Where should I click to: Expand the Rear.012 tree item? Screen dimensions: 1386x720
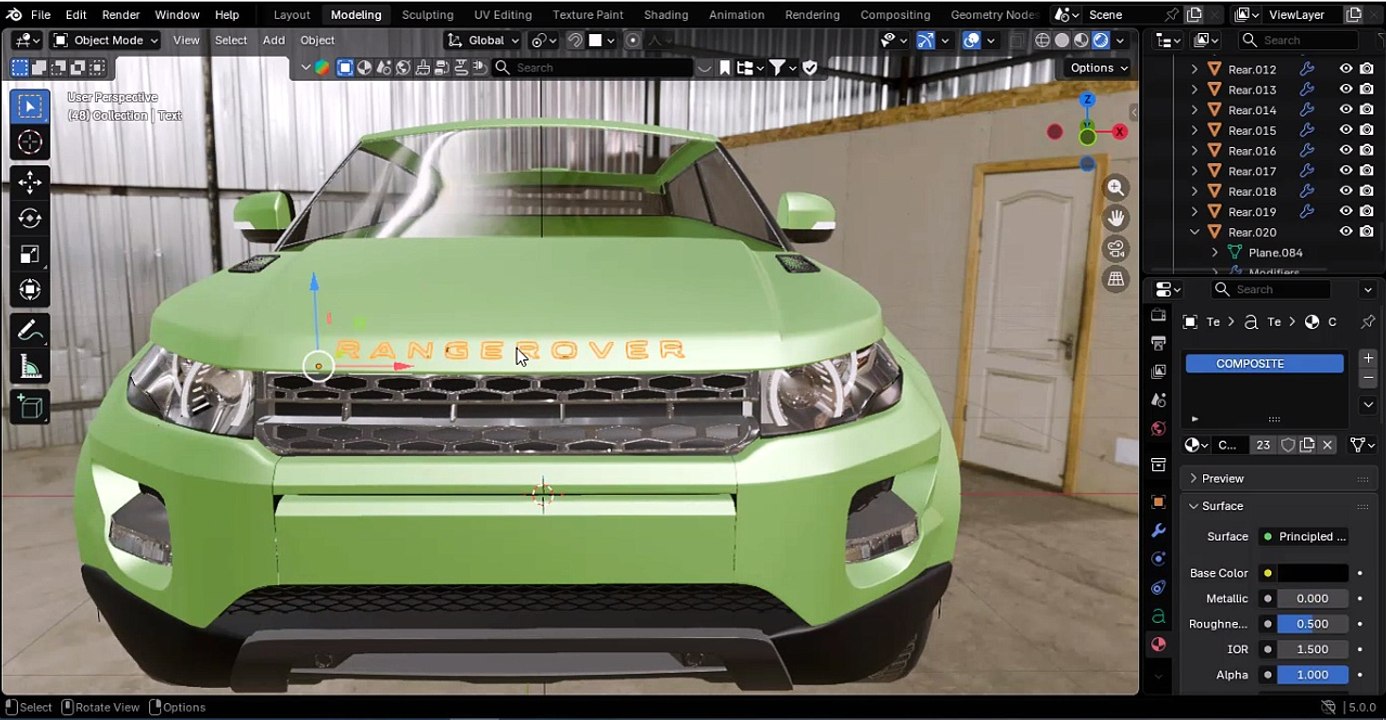pyautogui.click(x=1194, y=69)
